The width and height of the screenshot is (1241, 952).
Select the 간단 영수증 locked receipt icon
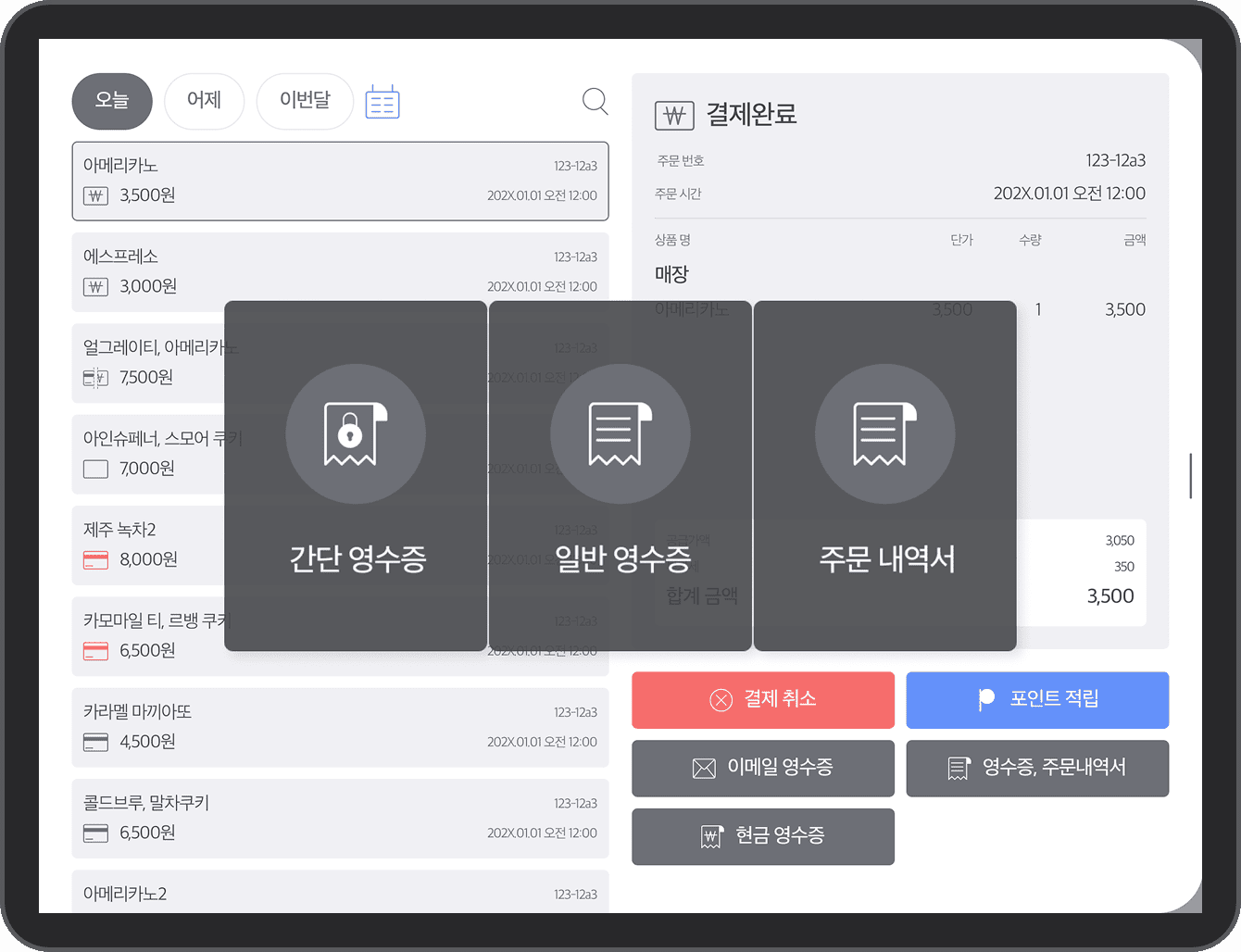[356, 433]
